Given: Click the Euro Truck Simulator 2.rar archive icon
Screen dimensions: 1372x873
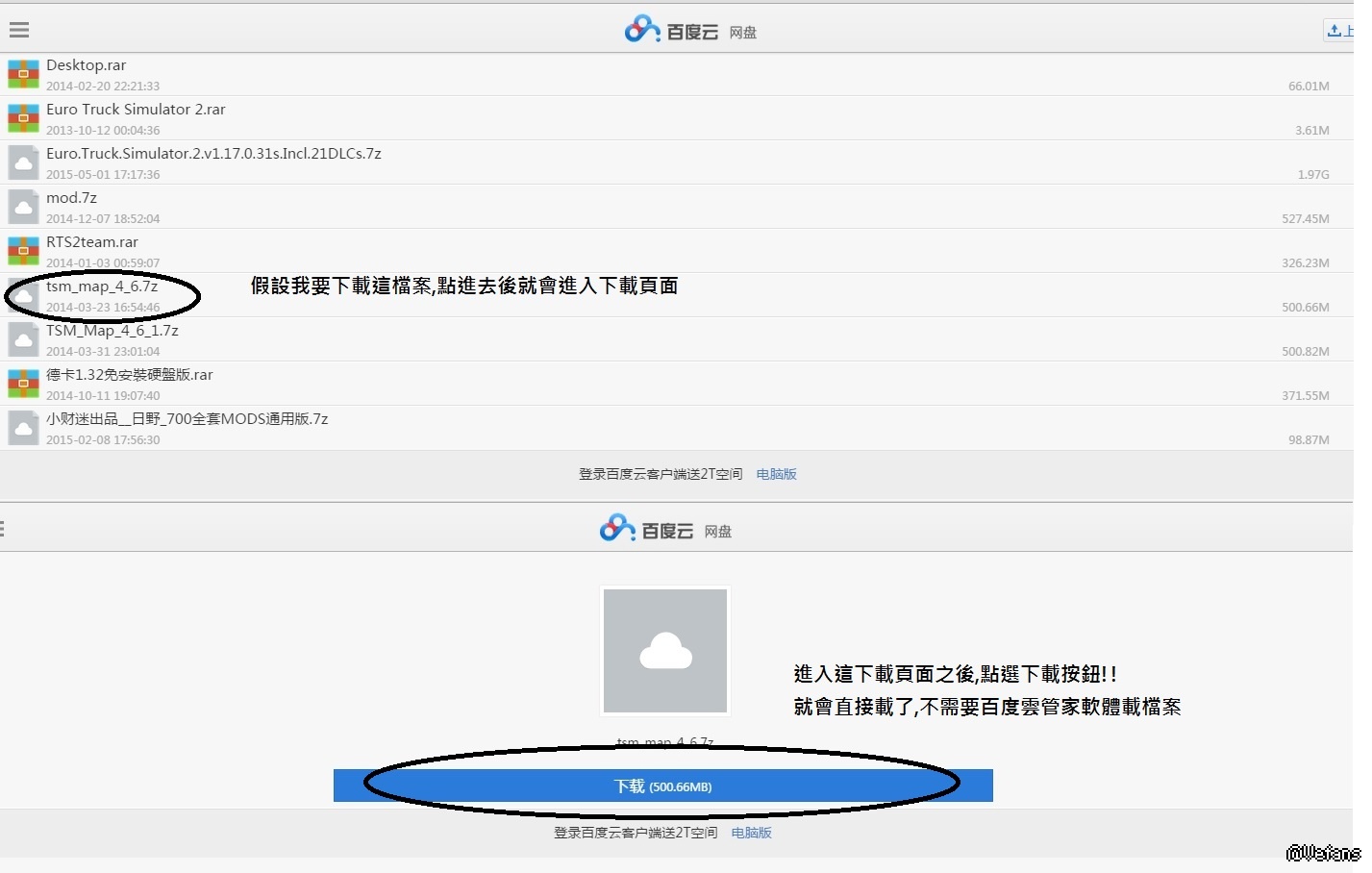Looking at the screenshot, I should pos(23,118).
